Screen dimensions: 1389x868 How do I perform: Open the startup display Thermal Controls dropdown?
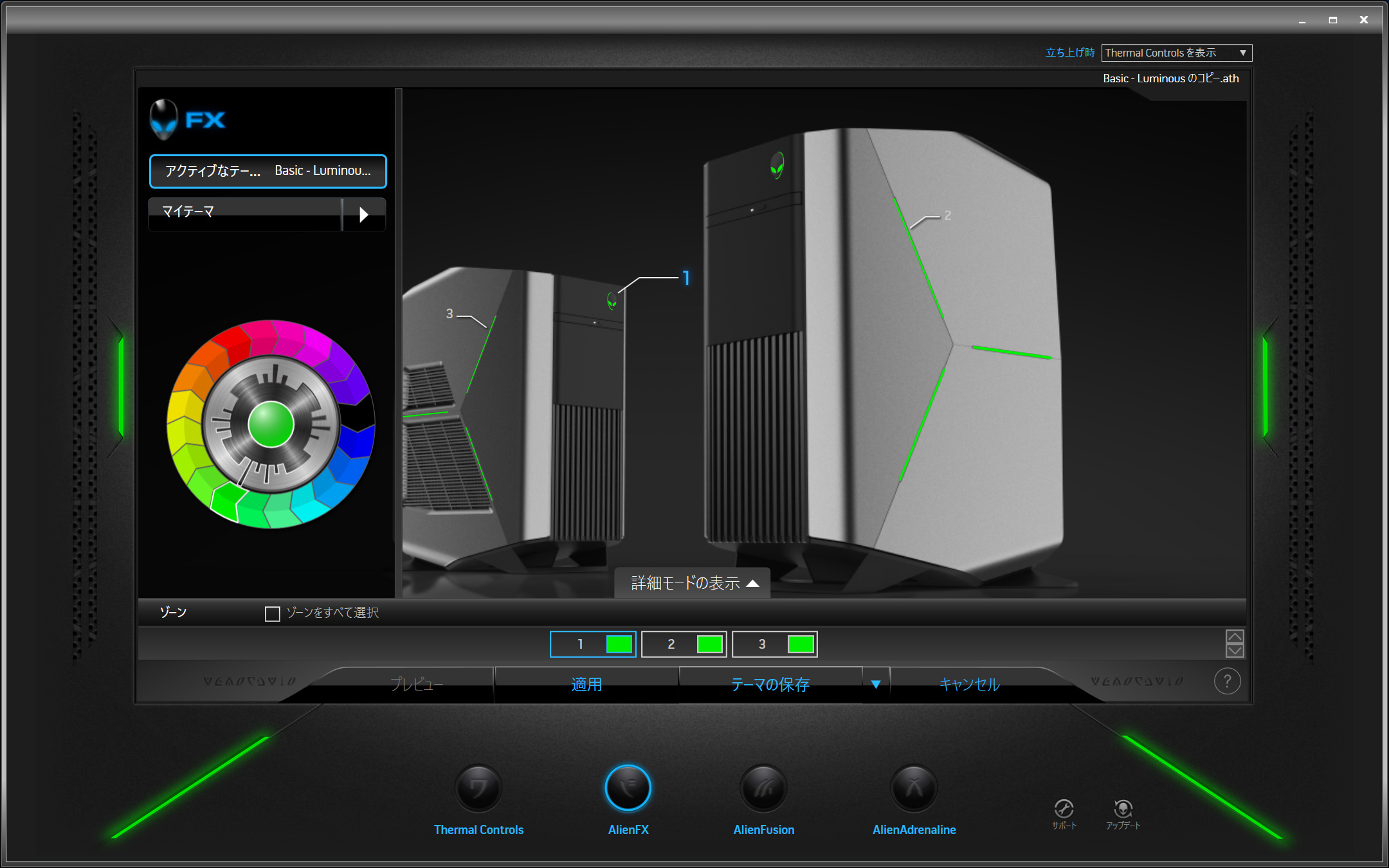pyautogui.click(x=1176, y=53)
